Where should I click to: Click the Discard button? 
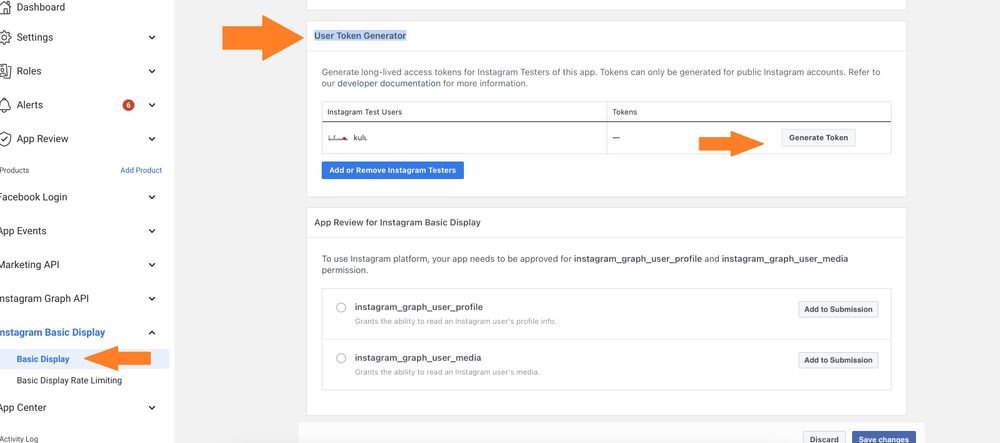click(824, 439)
